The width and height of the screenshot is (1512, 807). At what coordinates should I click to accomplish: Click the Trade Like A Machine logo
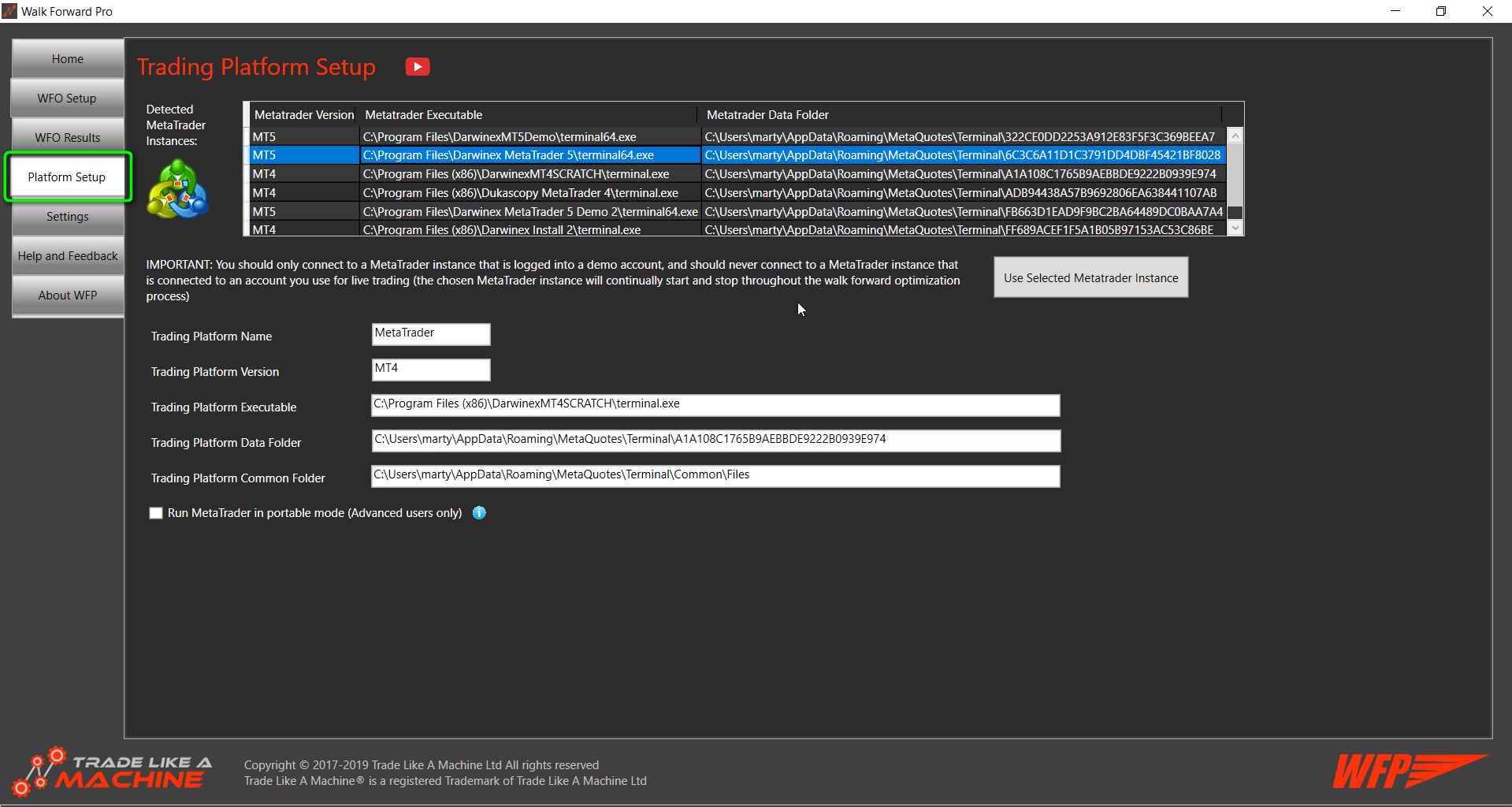click(x=113, y=772)
